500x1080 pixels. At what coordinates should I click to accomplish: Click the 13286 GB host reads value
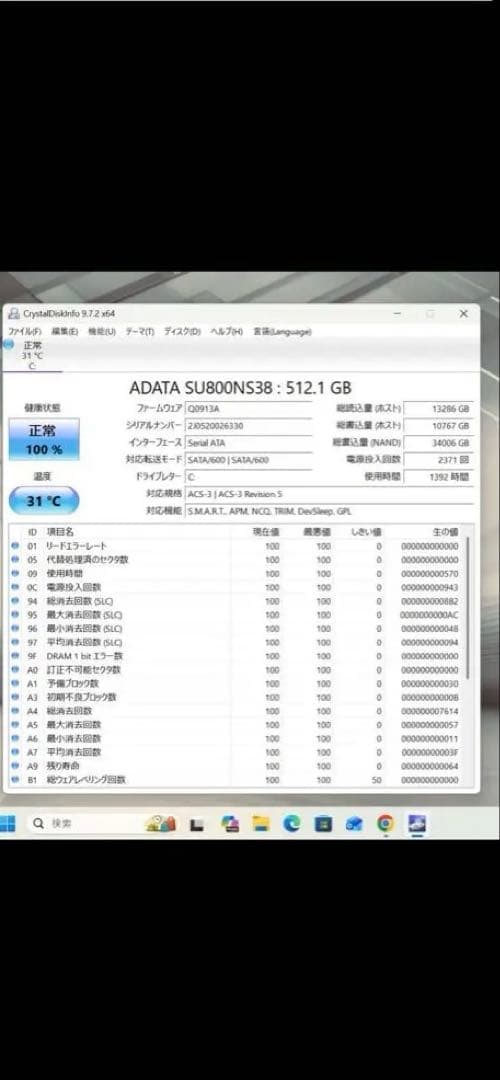point(438,408)
